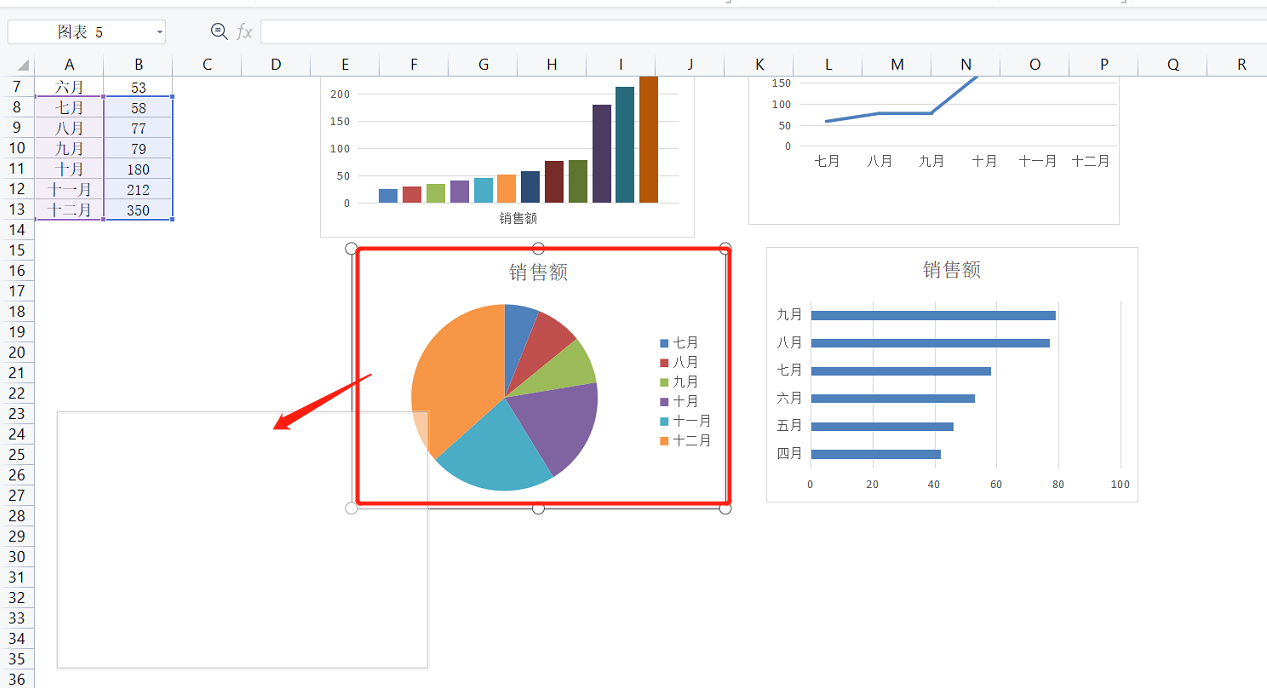Click 十一月 axis label in line chart
The height and width of the screenshot is (688, 1267).
(1037, 161)
